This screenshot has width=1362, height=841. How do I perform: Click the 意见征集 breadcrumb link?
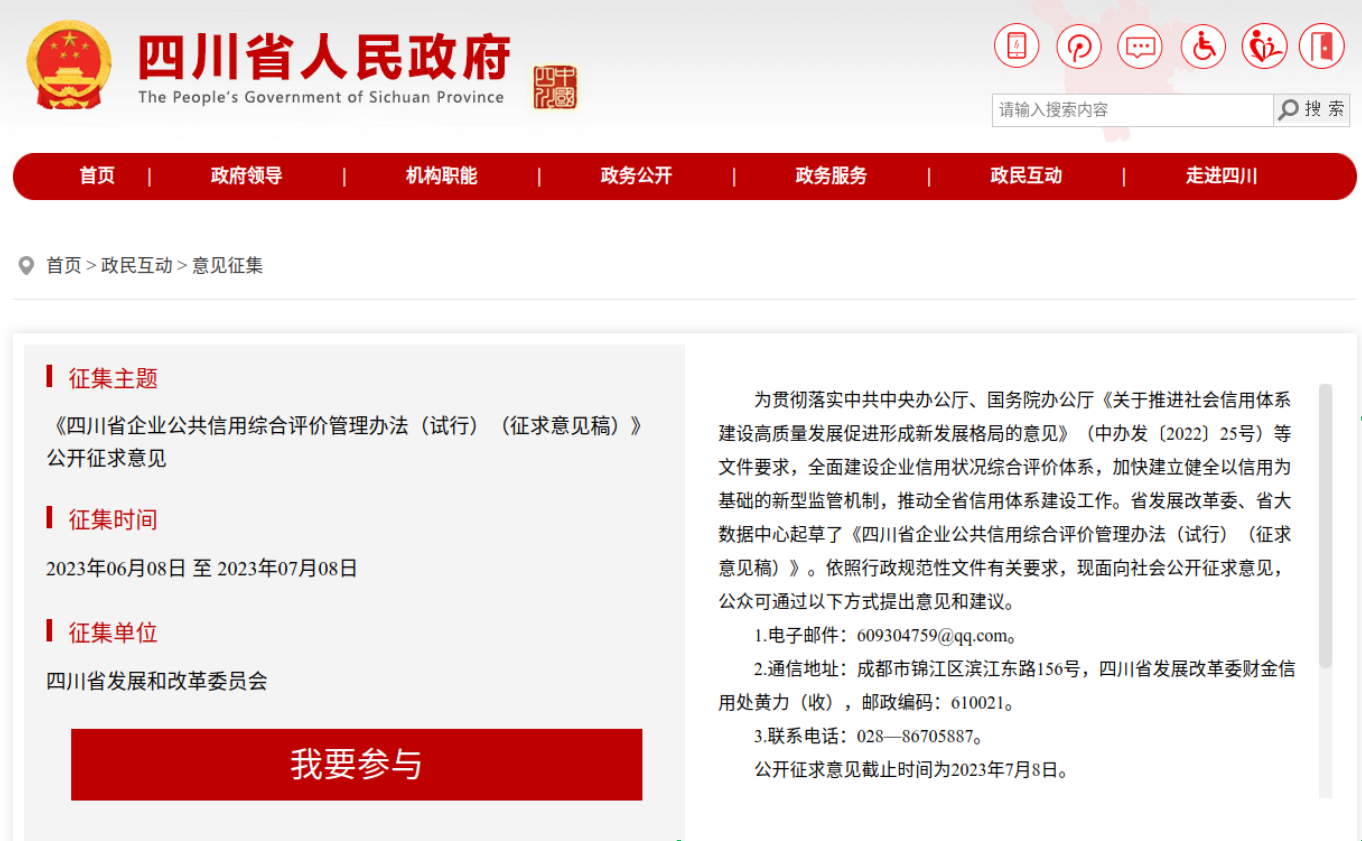click(228, 266)
